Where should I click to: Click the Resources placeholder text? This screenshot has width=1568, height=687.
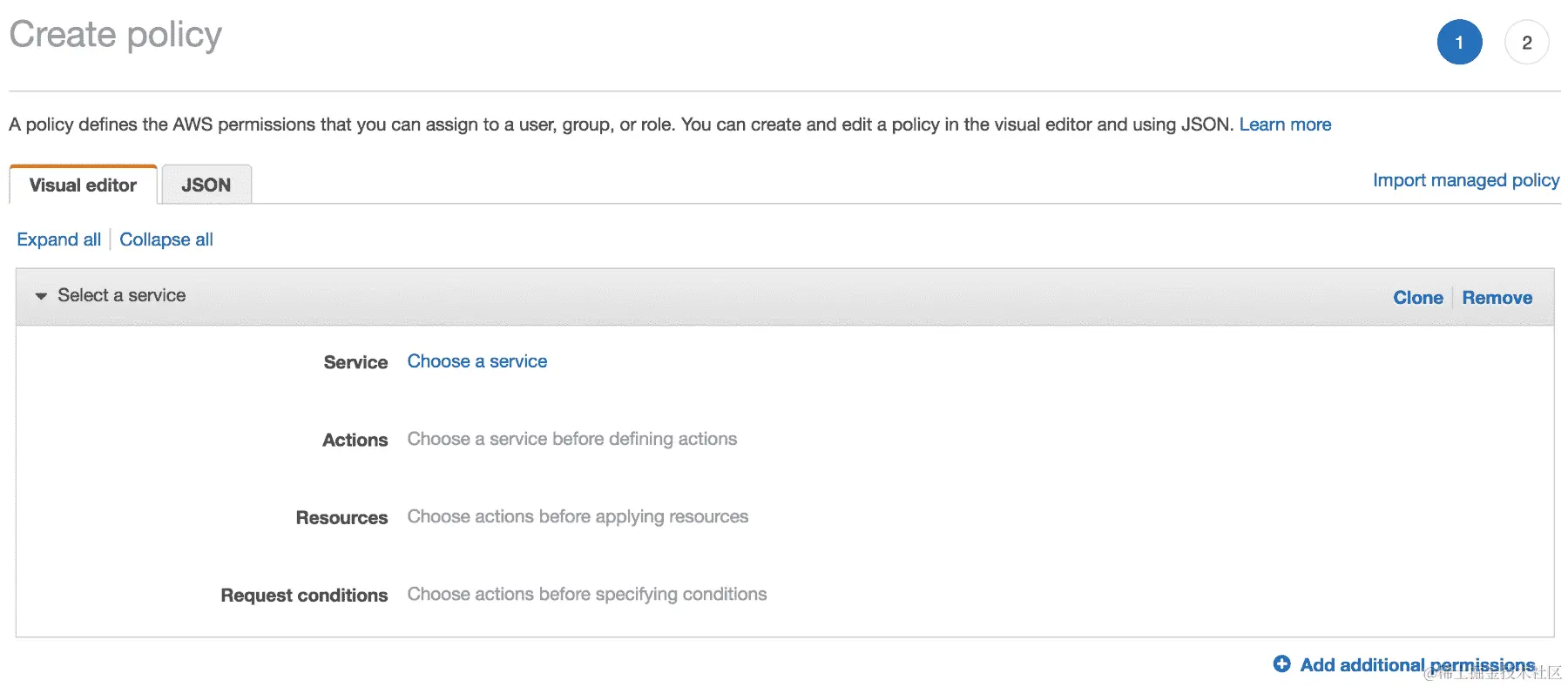click(578, 516)
